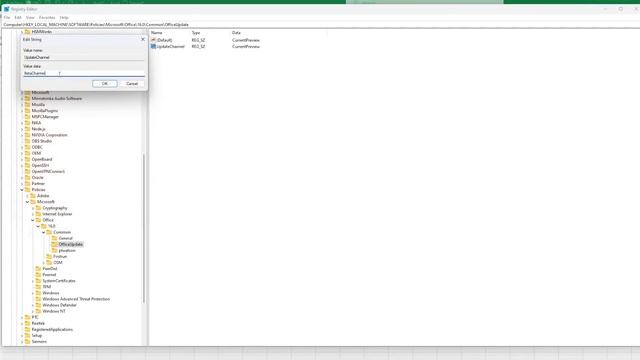Screen dimensions: 640x360
Task: Click the Minnetonka Audio Software folder icon
Action: coord(27,98)
